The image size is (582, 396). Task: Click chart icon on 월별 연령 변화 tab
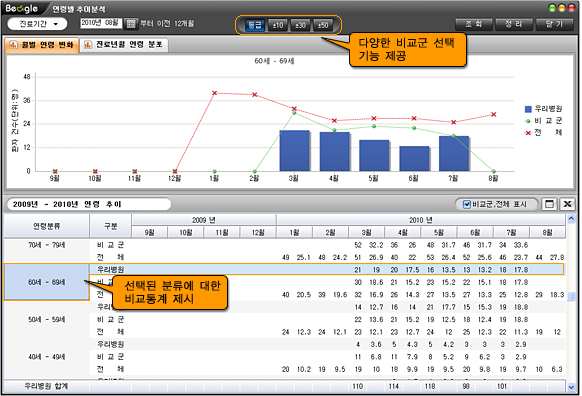click(x=13, y=45)
